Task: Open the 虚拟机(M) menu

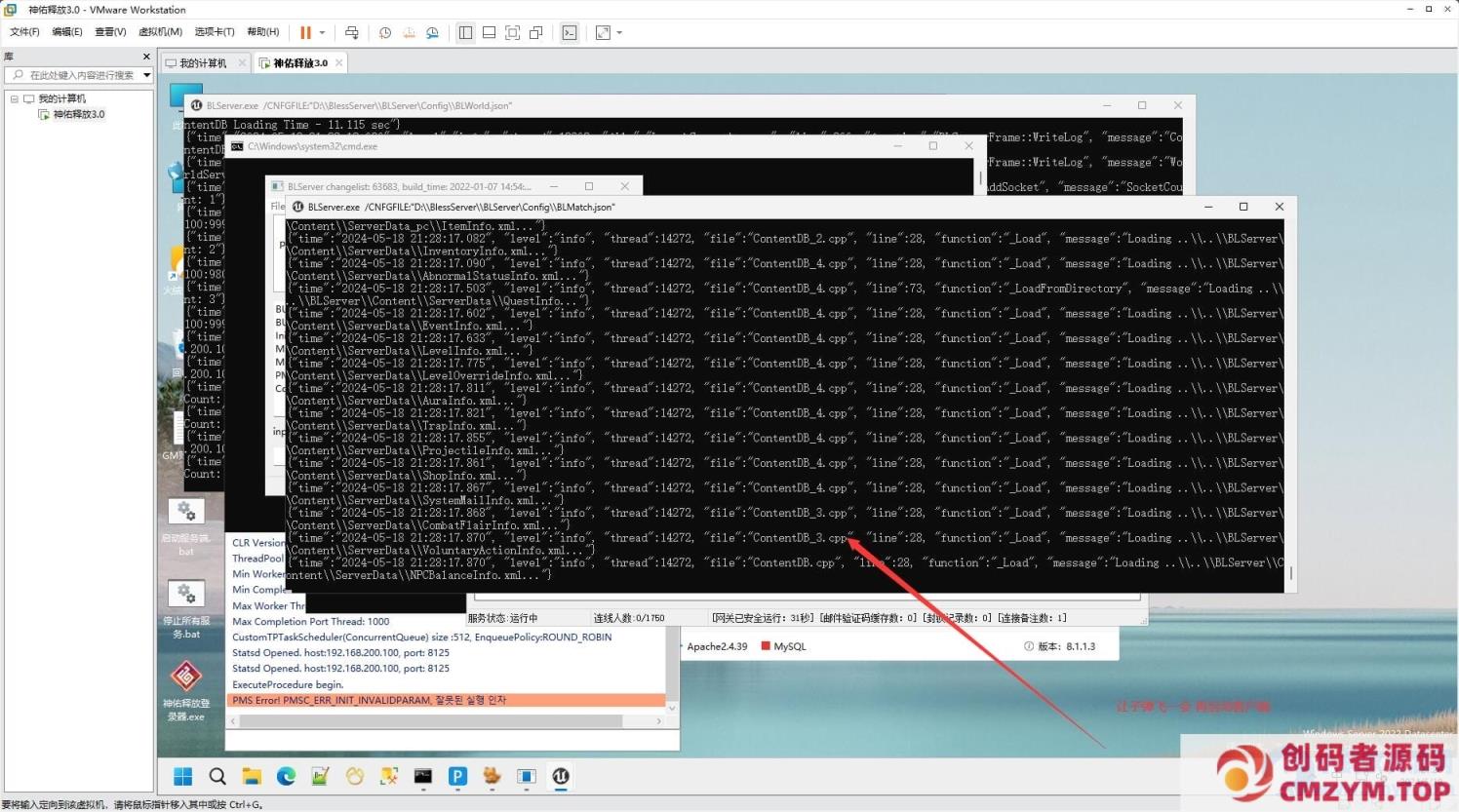Action: [160, 32]
